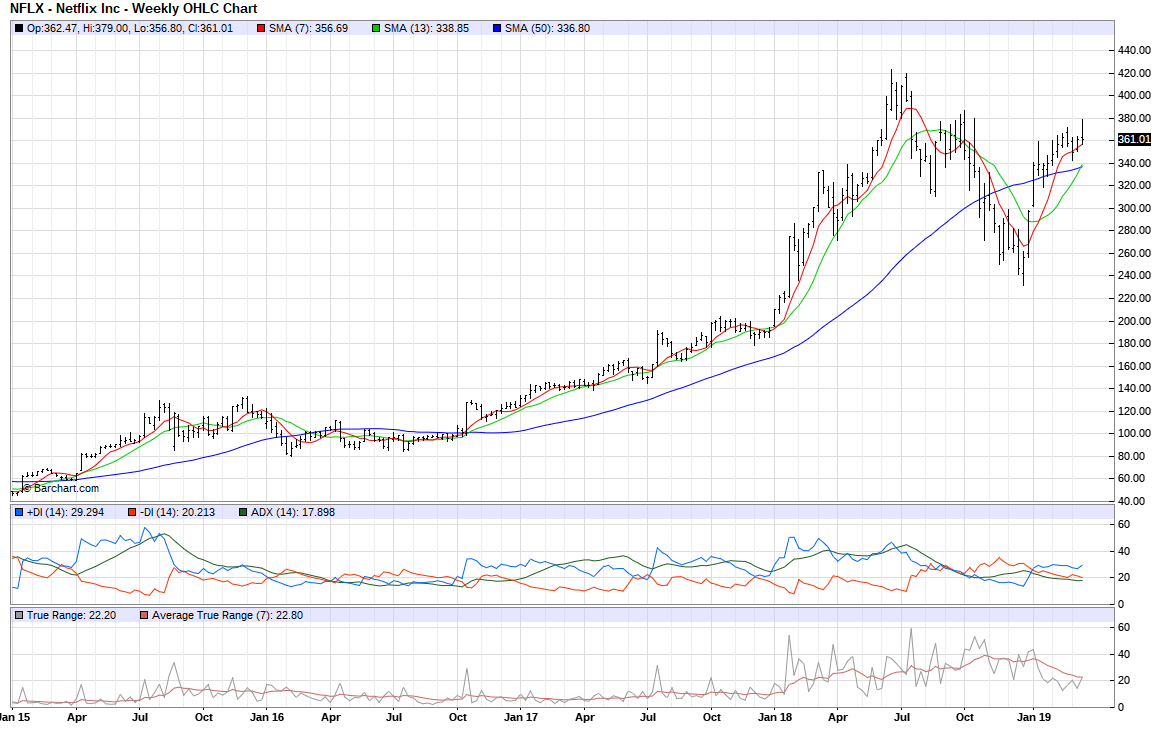Click the 361.01 current price tag
This screenshot has width=1156, height=748.
(x=1134, y=140)
